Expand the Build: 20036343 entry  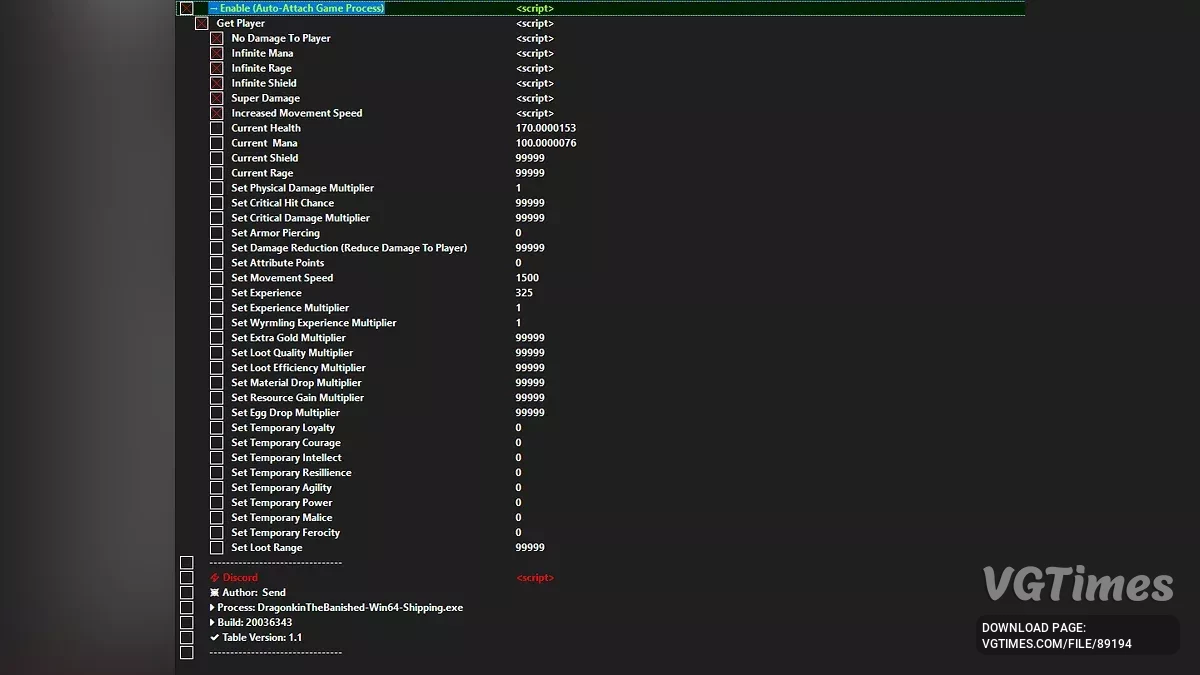click(213, 623)
